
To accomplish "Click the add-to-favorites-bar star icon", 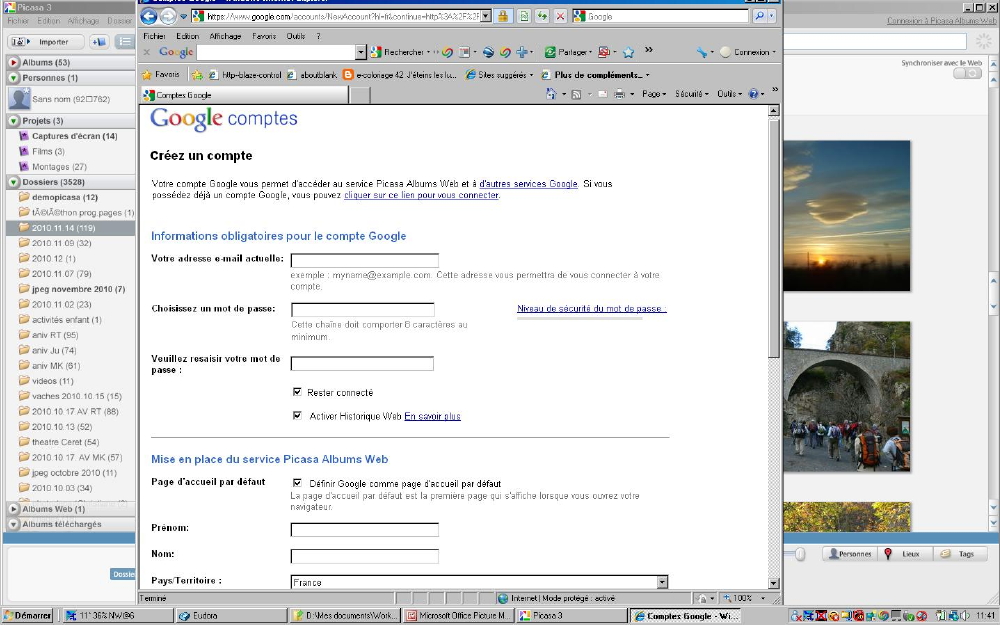I will tap(197, 75).
